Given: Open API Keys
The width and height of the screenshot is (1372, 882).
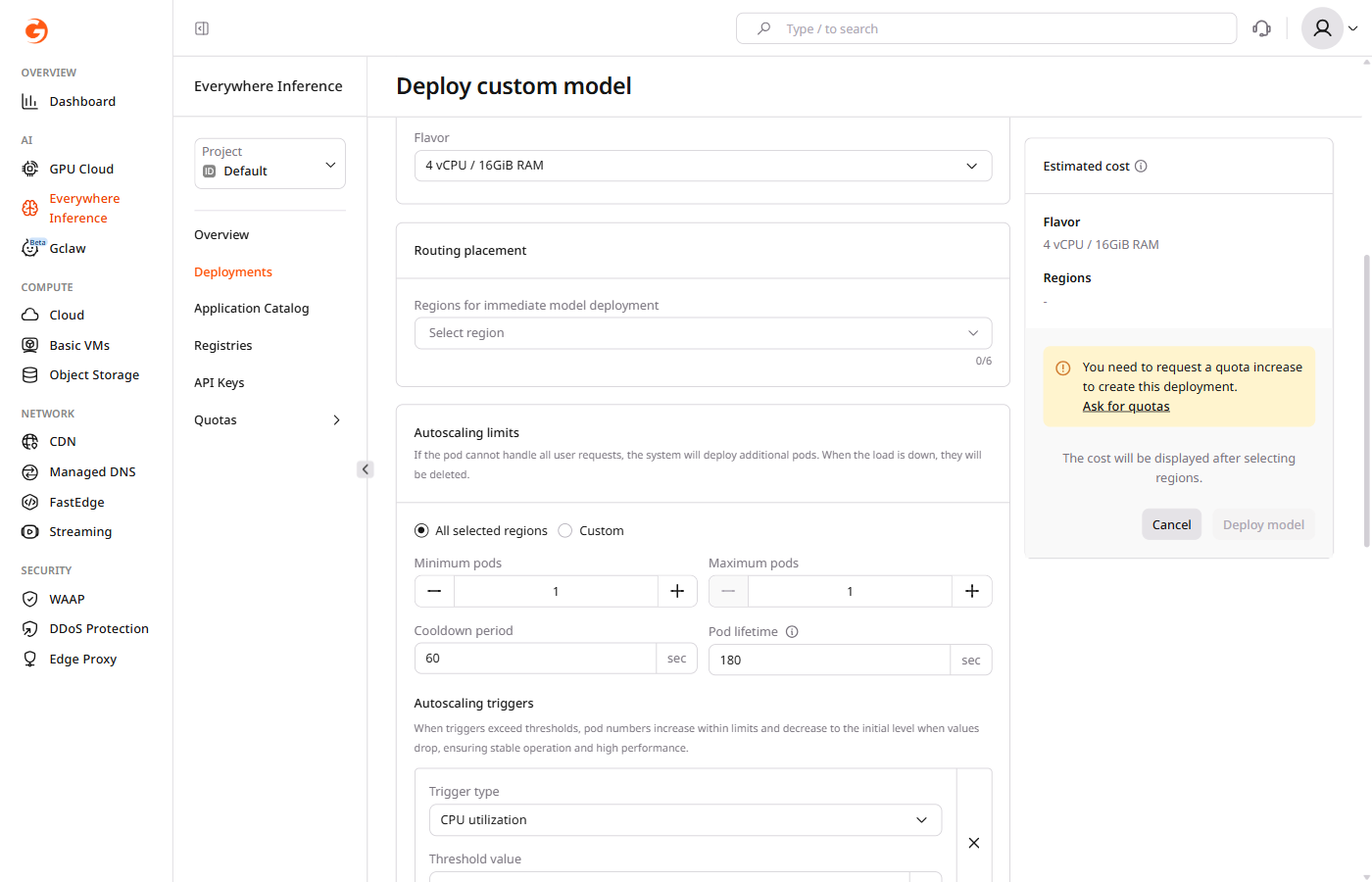Looking at the screenshot, I should point(220,382).
